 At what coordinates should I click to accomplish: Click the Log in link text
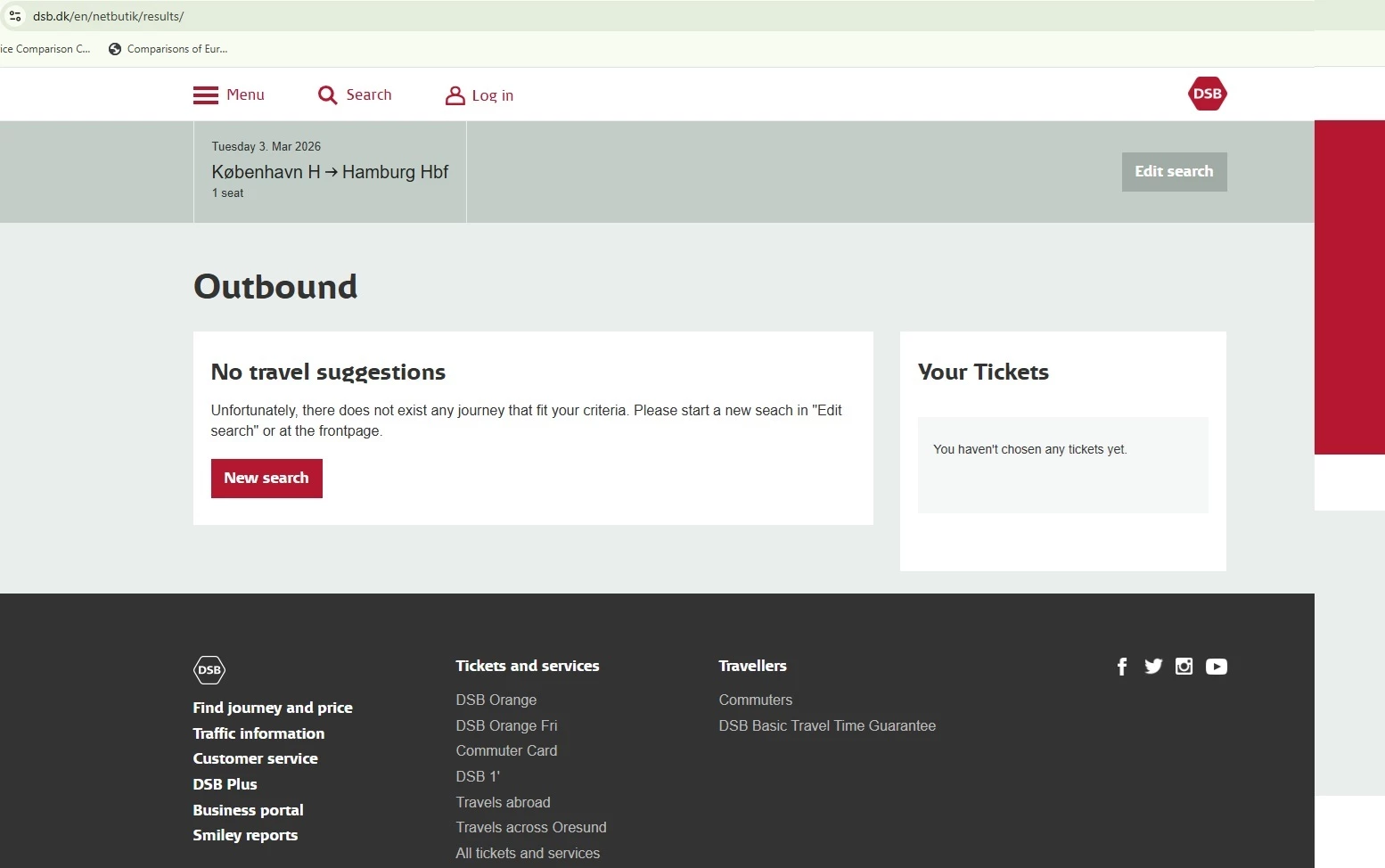[493, 96]
